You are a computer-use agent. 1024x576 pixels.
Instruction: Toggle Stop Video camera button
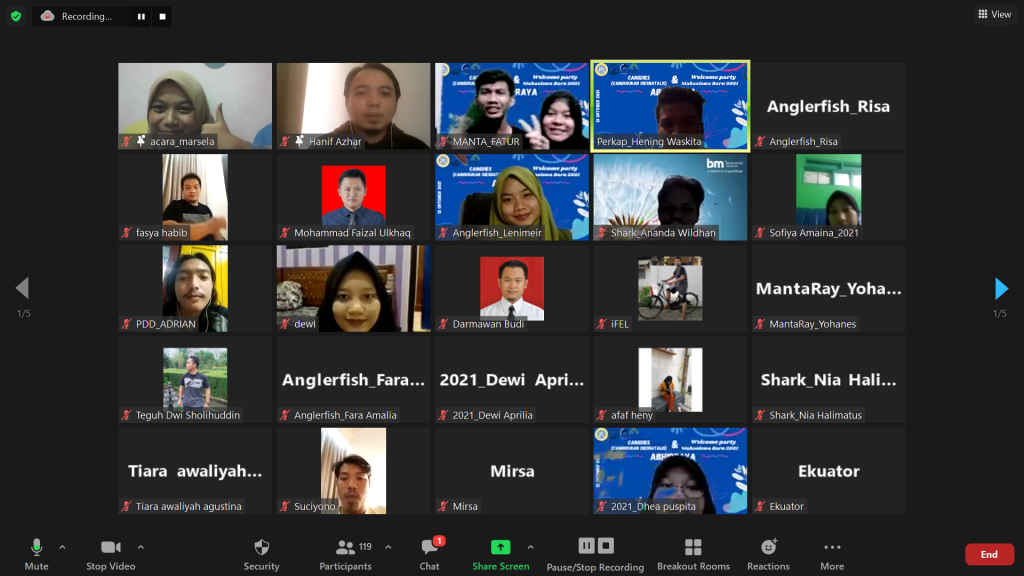(x=110, y=548)
